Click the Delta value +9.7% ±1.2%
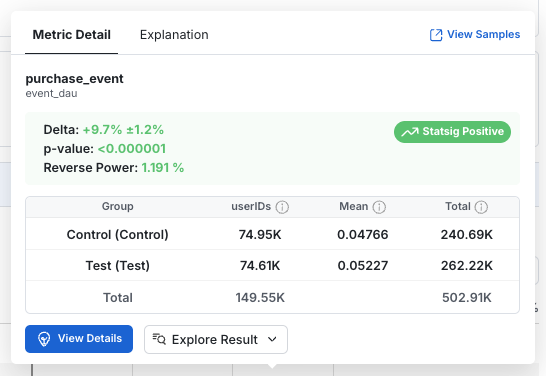This screenshot has height=376, width=546. 123,130
